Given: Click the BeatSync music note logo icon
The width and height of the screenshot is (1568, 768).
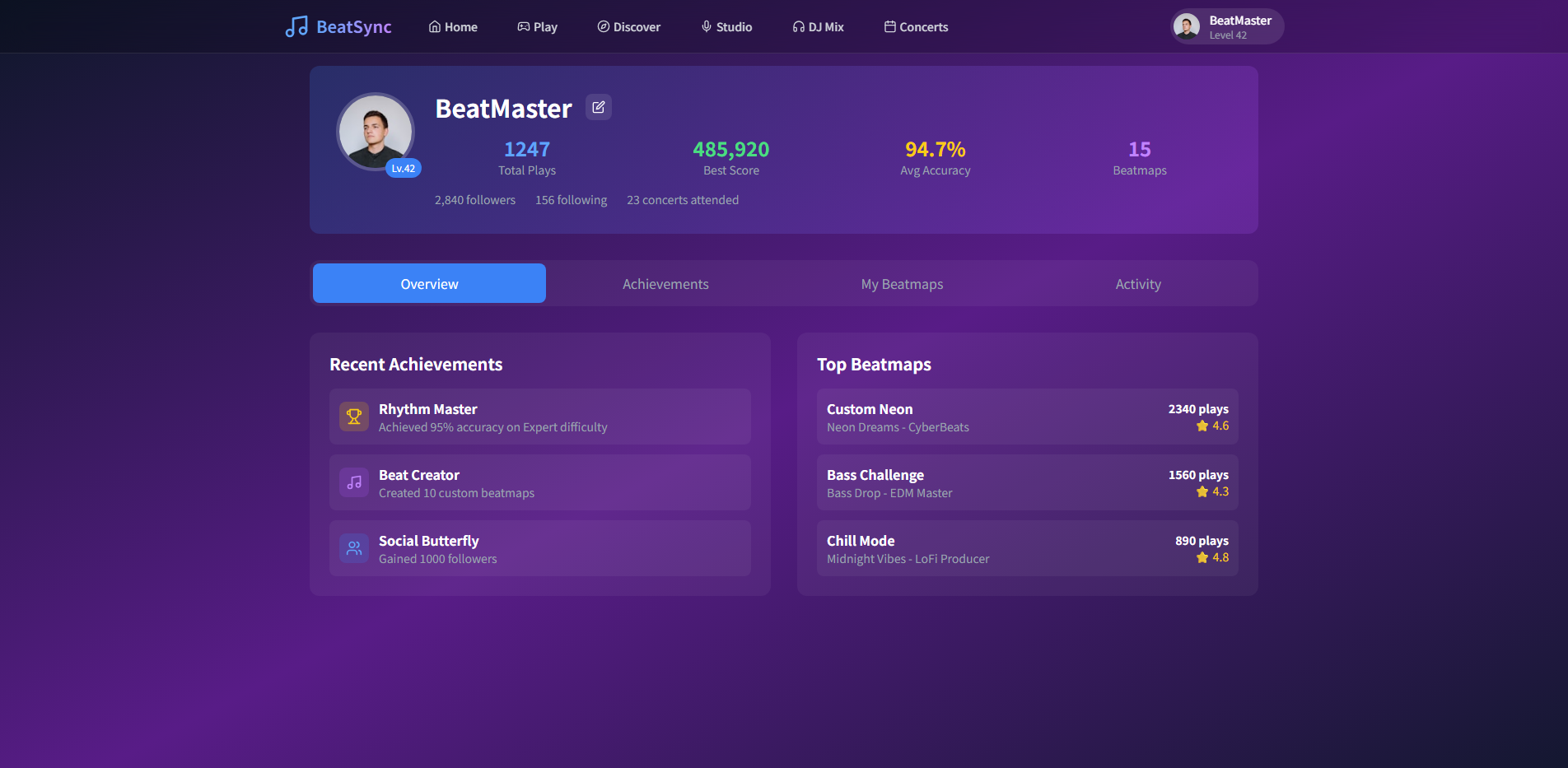Looking at the screenshot, I should (x=296, y=26).
